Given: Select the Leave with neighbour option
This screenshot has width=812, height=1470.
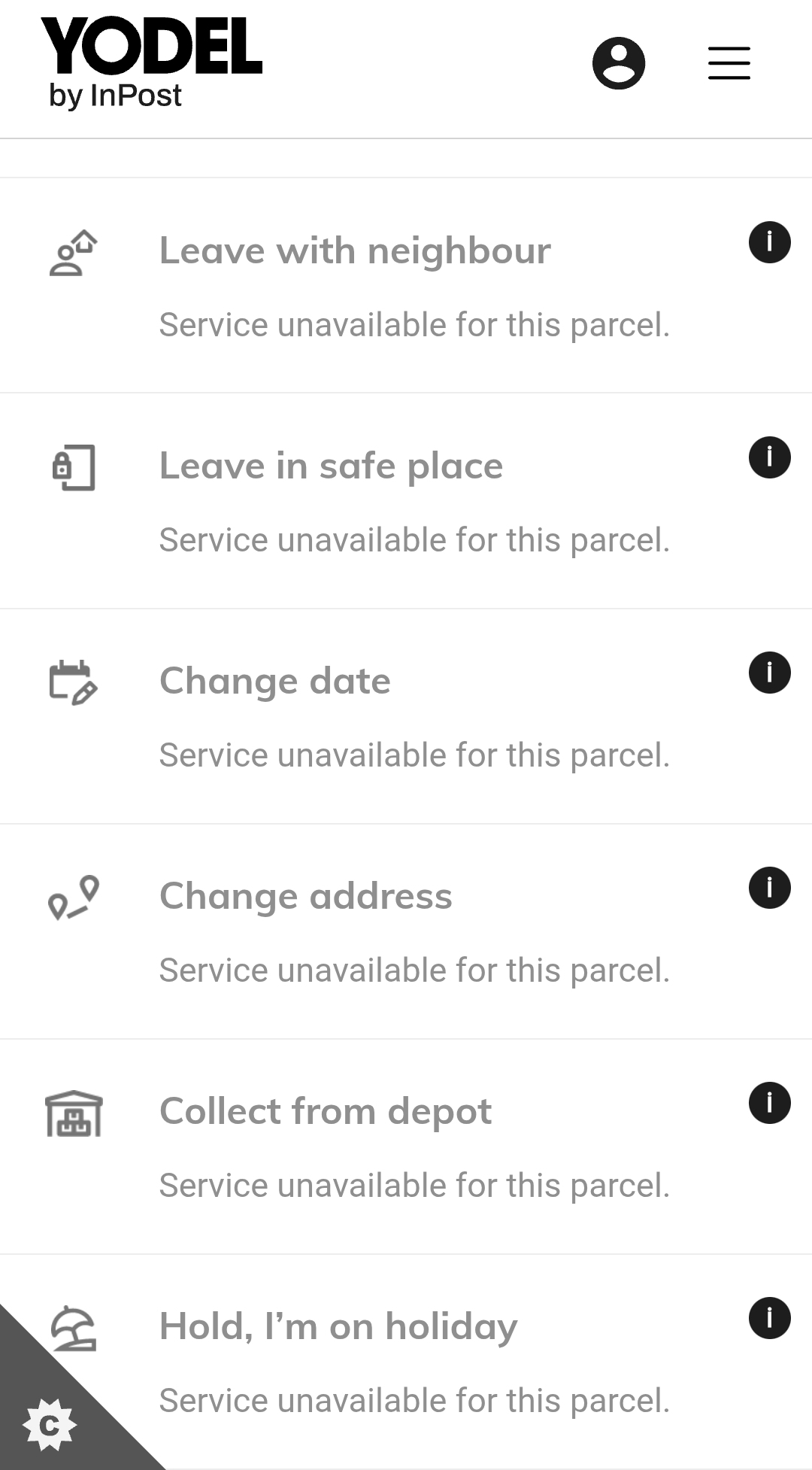Looking at the screenshot, I should pyautogui.click(x=355, y=251).
